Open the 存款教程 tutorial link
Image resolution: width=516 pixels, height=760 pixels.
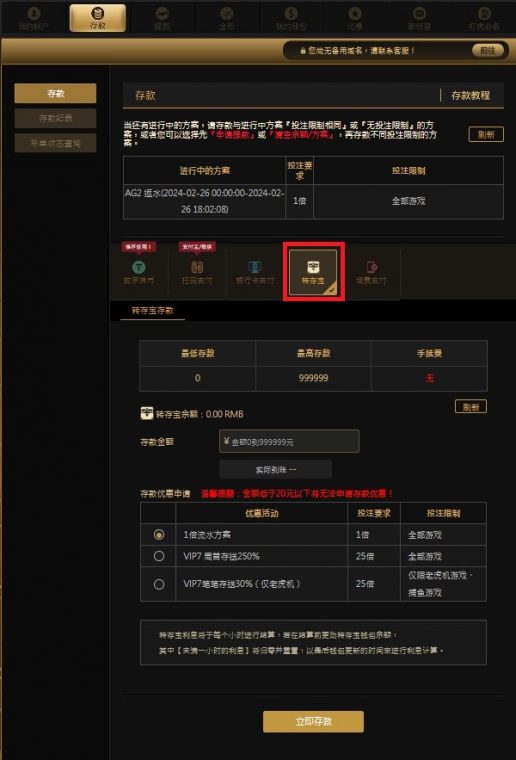tap(470, 95)
